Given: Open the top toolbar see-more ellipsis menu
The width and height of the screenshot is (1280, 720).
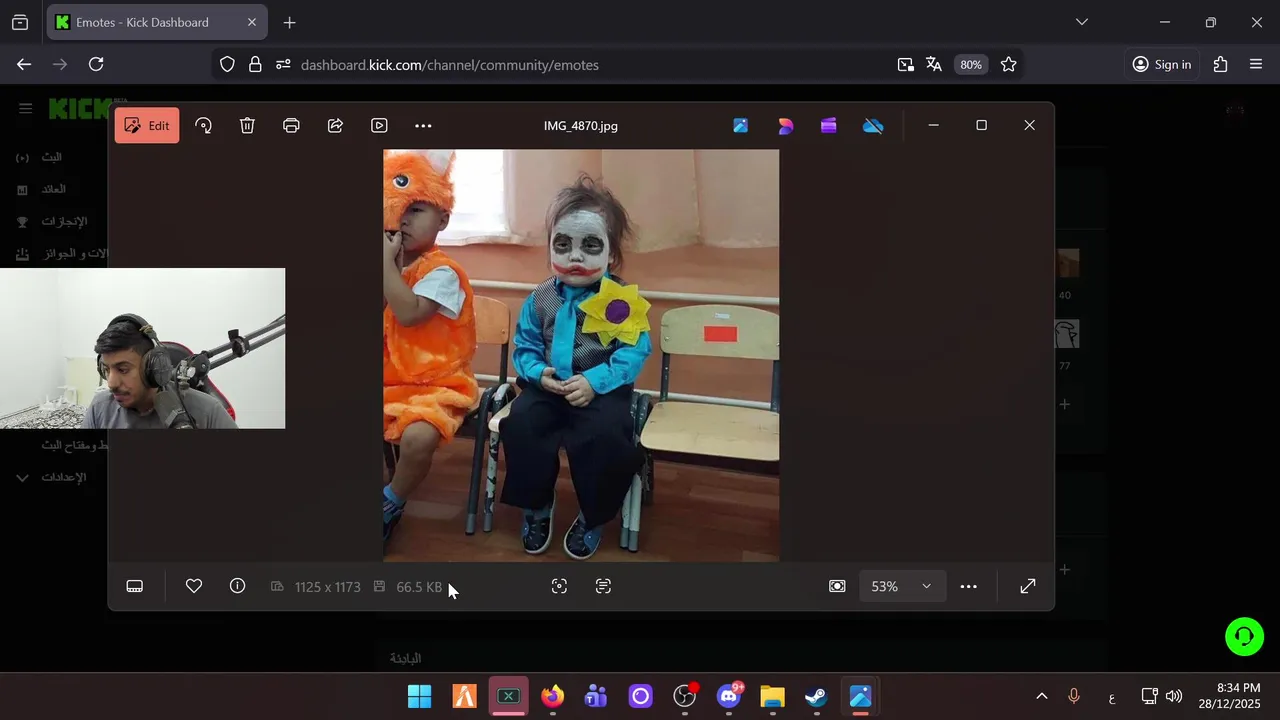Looking at the screenshot, I should coord(423,125).
